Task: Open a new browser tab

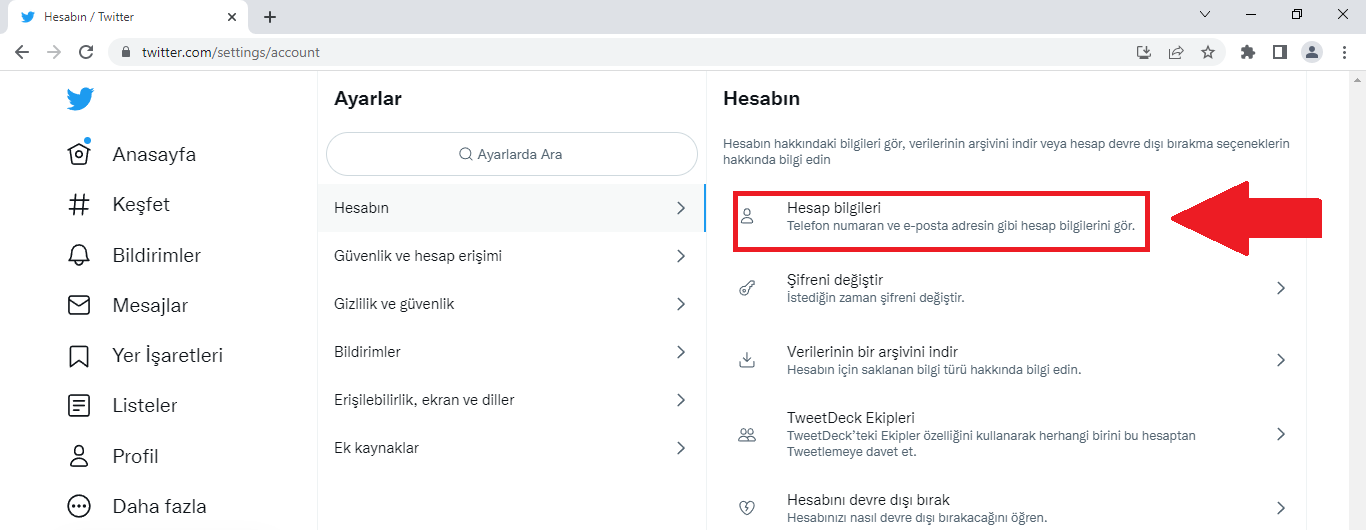Action: tap(270, 17)
